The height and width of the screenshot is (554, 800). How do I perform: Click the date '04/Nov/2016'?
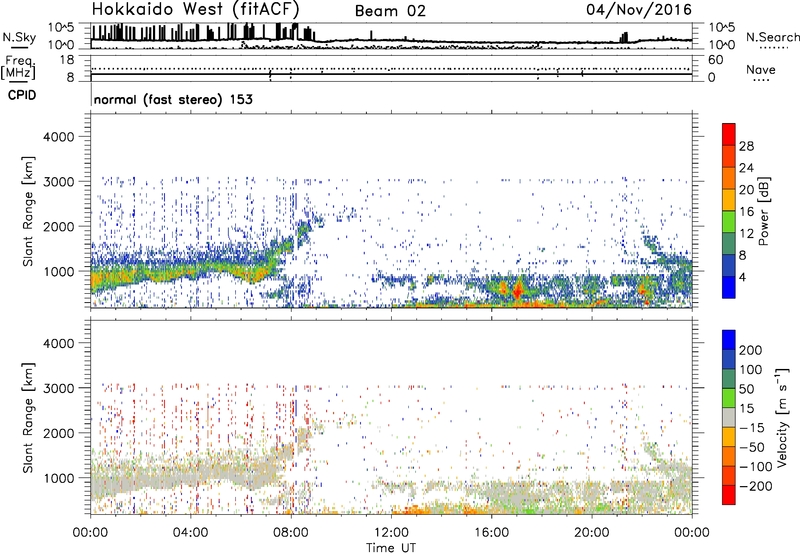click(x=639, y=10)
